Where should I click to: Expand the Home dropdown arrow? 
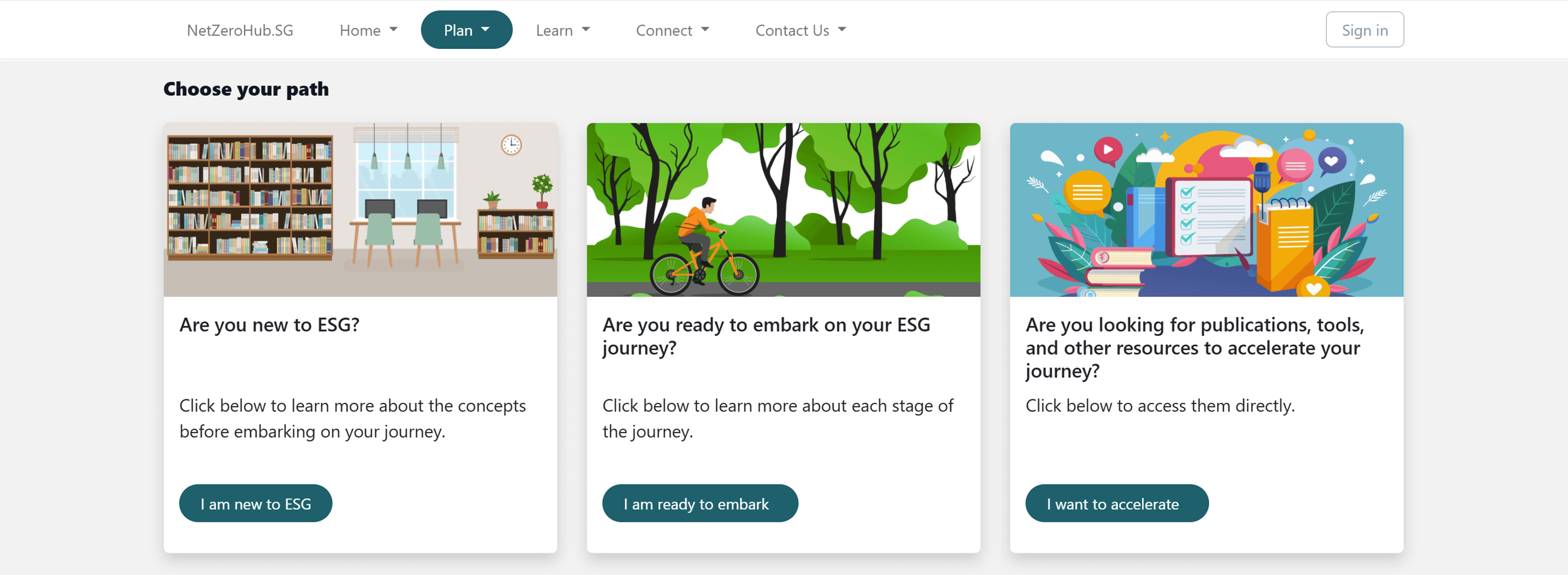point(393,30)
